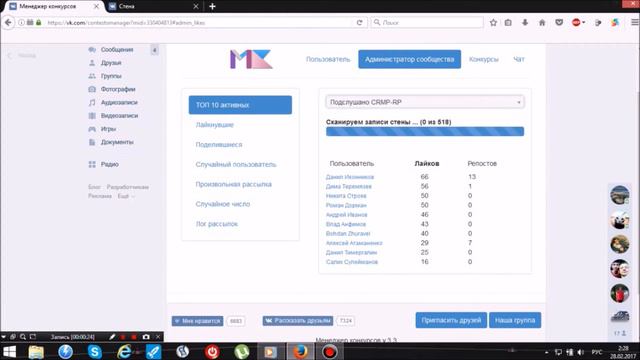Image resolution: width=640 pixels, height=360 pixels.
Task: Open uTorrent from the taskbar
Action: coord(242,351)
